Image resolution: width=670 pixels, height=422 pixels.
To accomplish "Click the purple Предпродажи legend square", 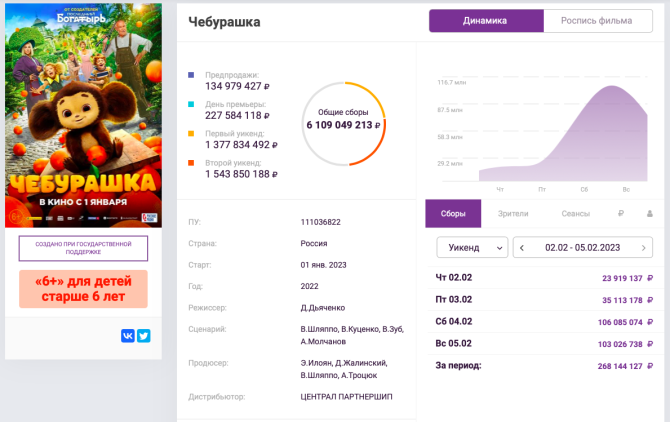I will click(191, 75).
